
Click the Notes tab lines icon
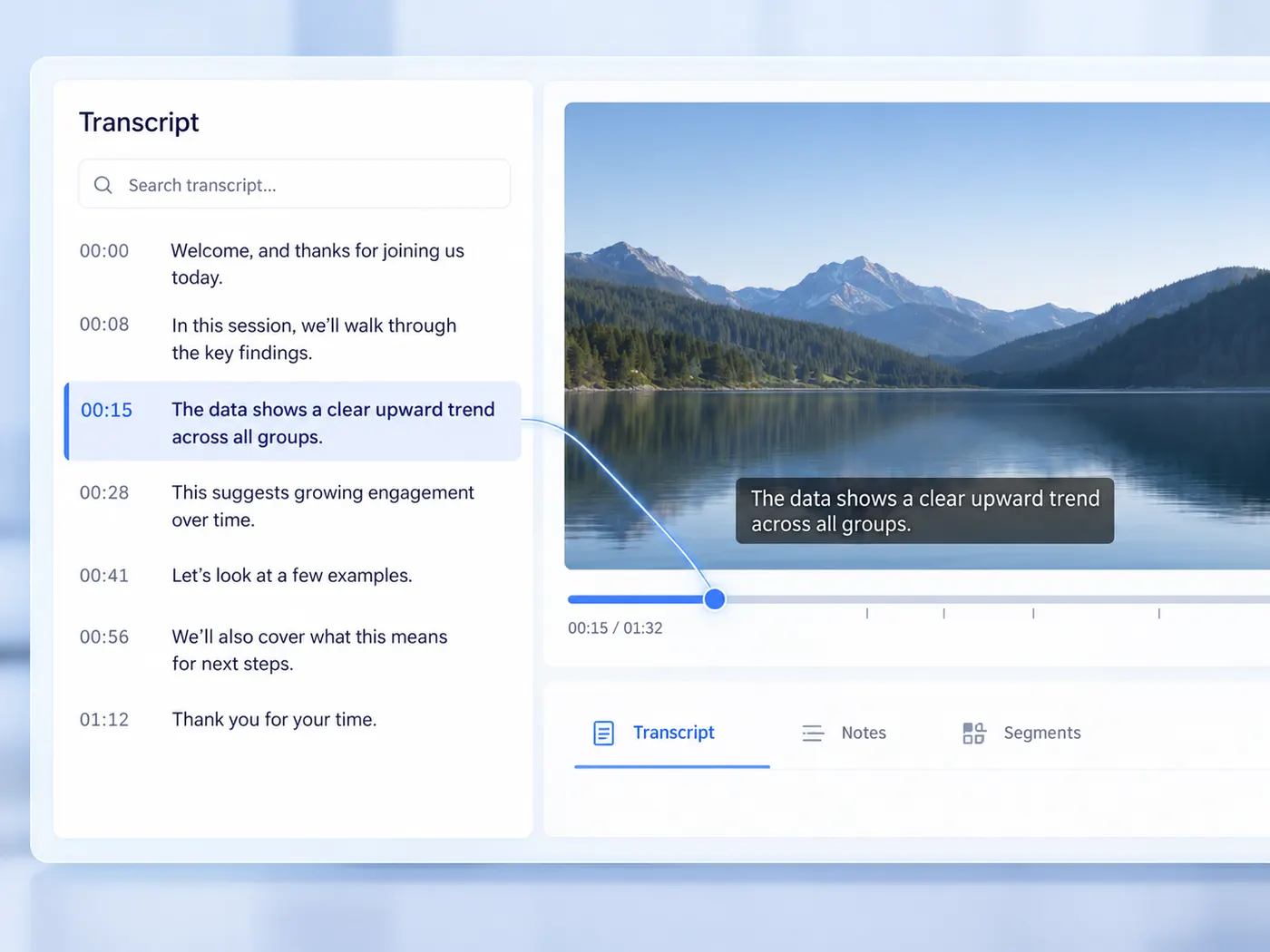[x=813, y=733]
